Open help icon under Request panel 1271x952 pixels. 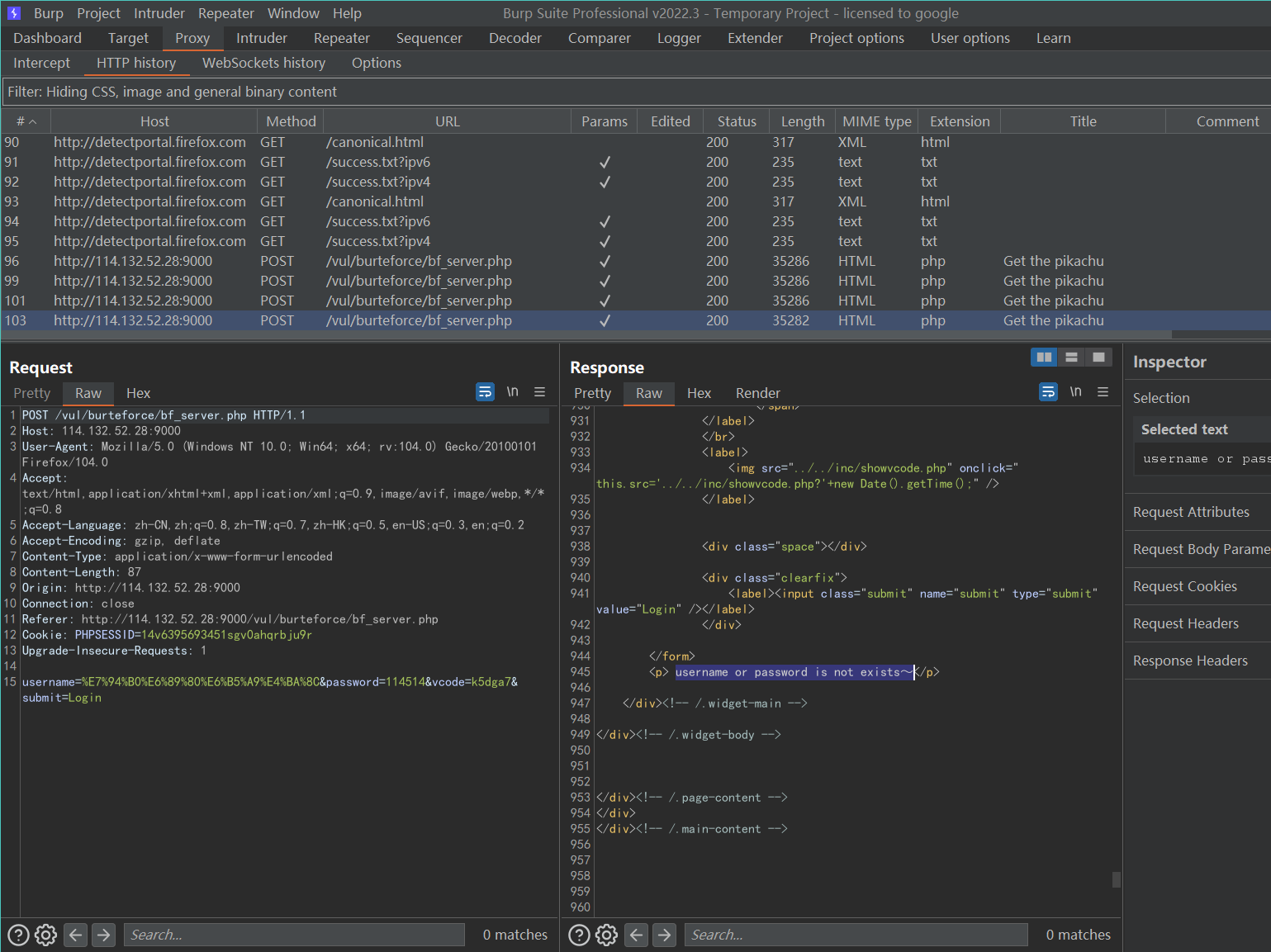pos(18,935)
